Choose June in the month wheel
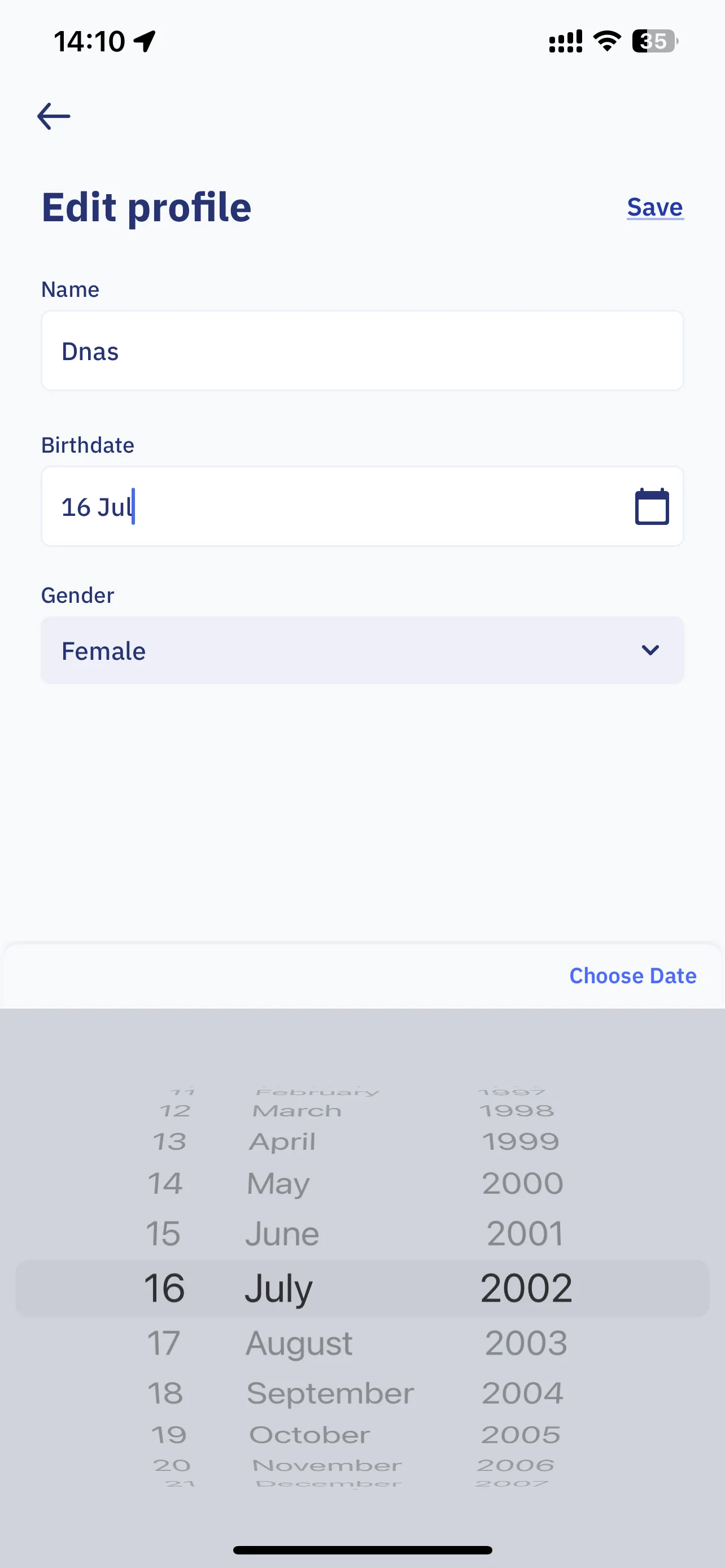This screenshot has height=1568, width=725. [x=282, y=1234]
